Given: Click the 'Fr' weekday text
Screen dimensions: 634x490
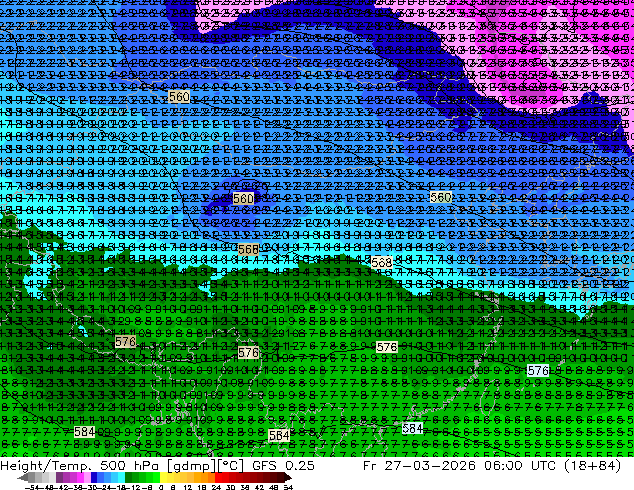Looking at the screenshot, I should pos(369,465).
